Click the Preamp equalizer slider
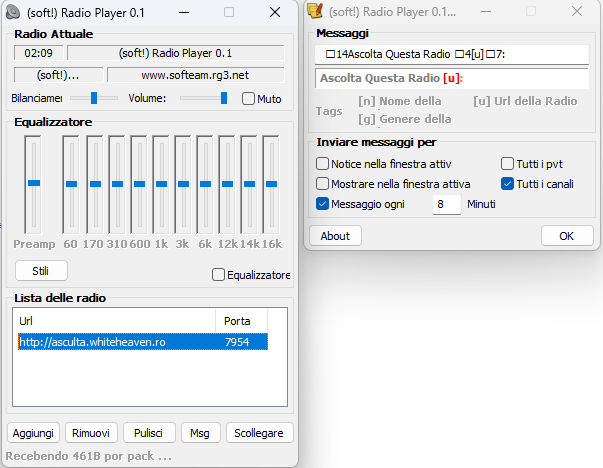The width and height of the screenshot is (603, 468). pos(34,183)
